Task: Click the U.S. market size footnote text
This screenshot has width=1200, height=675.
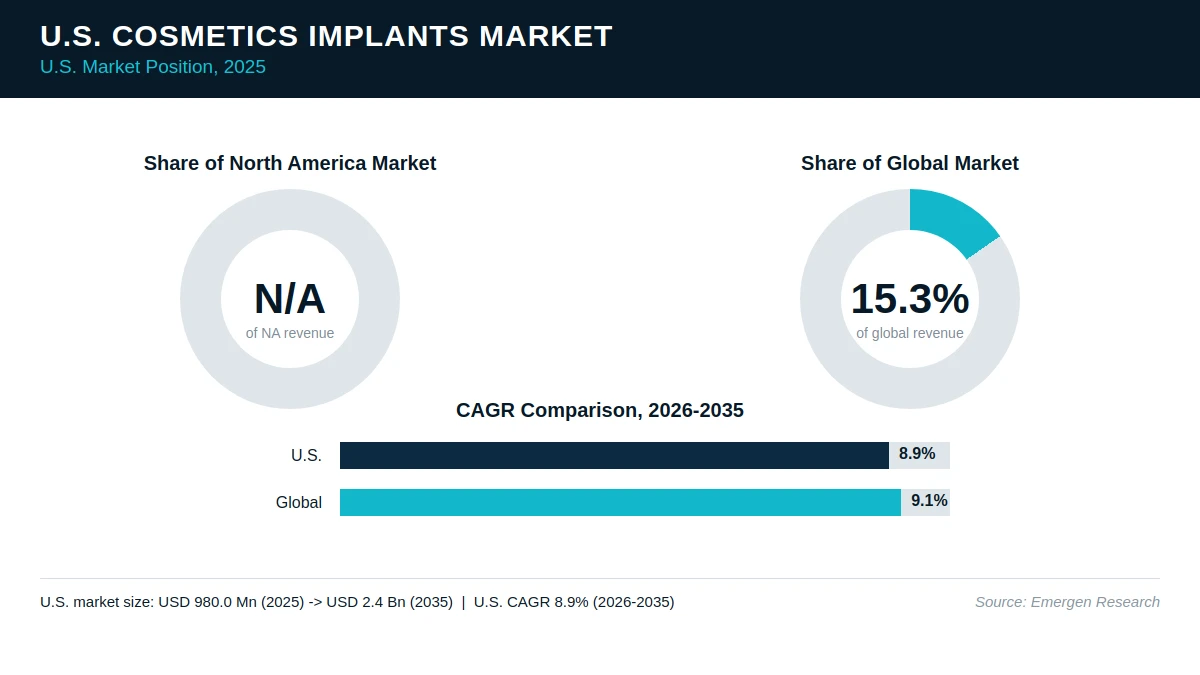Action: pyautogui.click(x=357, y=602)
